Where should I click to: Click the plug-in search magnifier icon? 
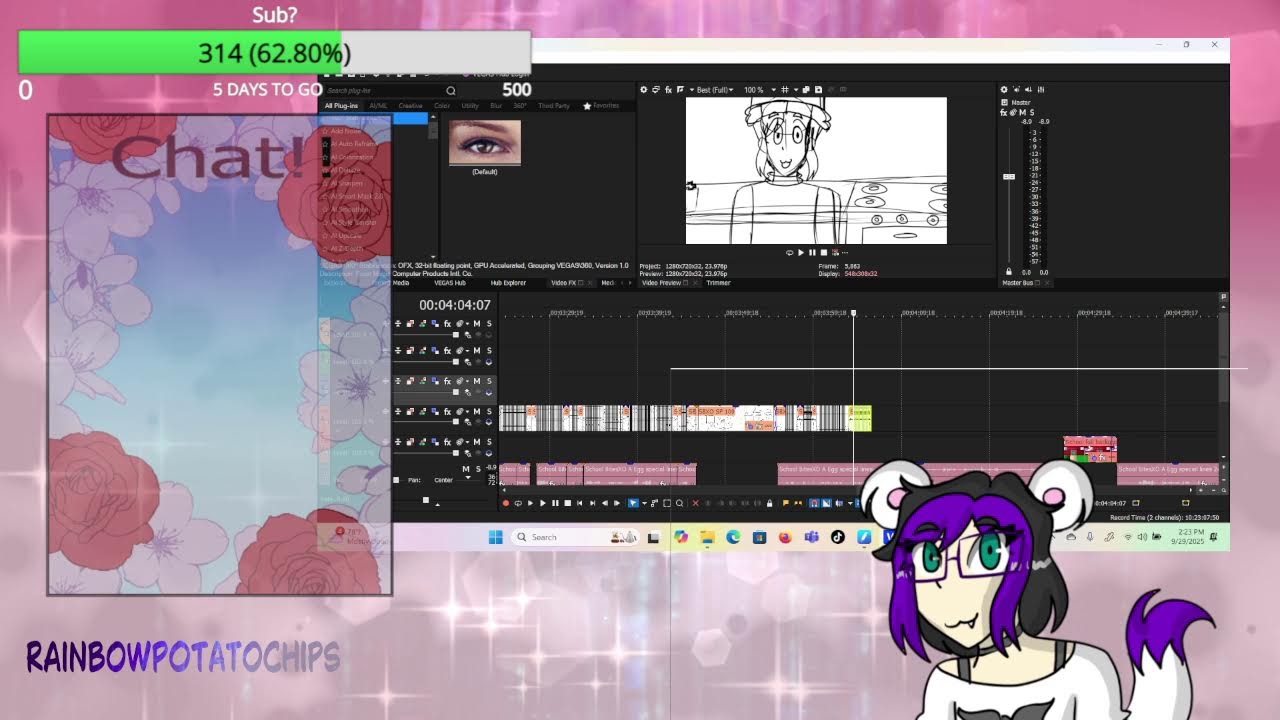450,91
